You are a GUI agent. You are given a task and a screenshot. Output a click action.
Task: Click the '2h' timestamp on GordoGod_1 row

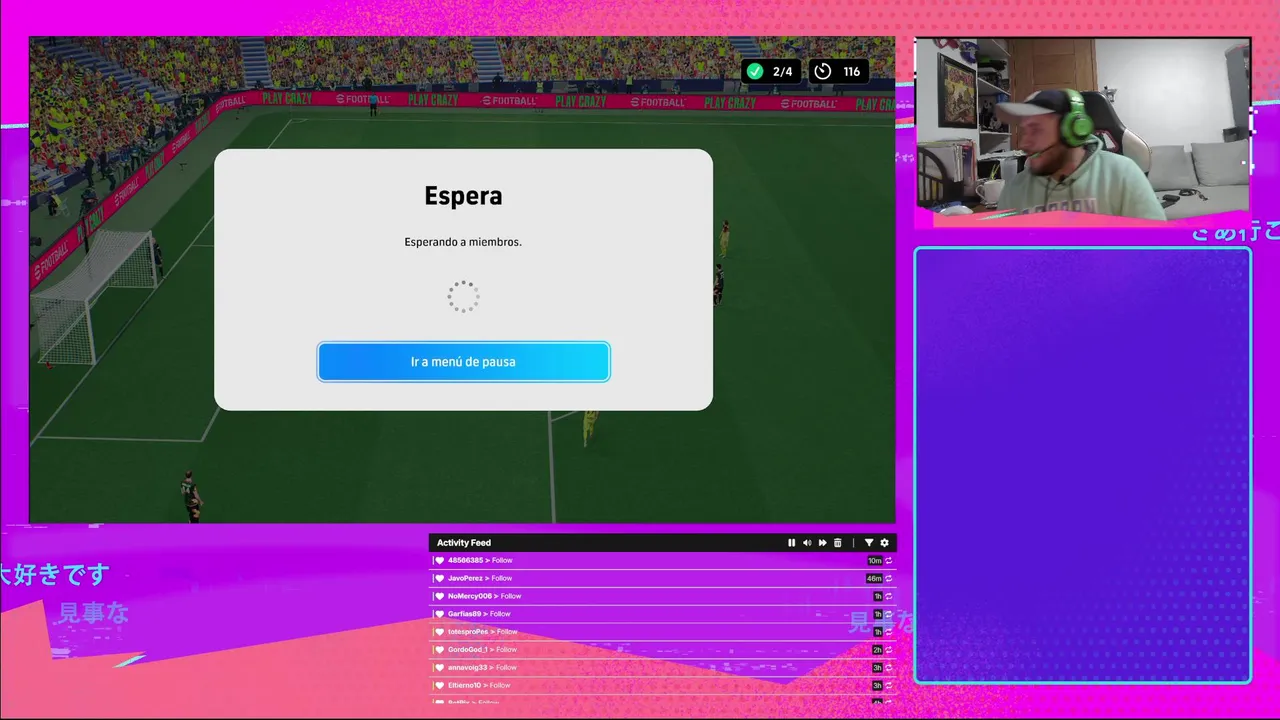877,650
